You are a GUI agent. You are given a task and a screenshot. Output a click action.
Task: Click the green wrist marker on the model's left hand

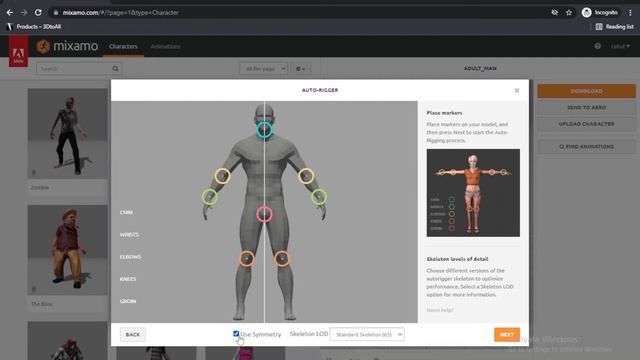tap(319, 197)
